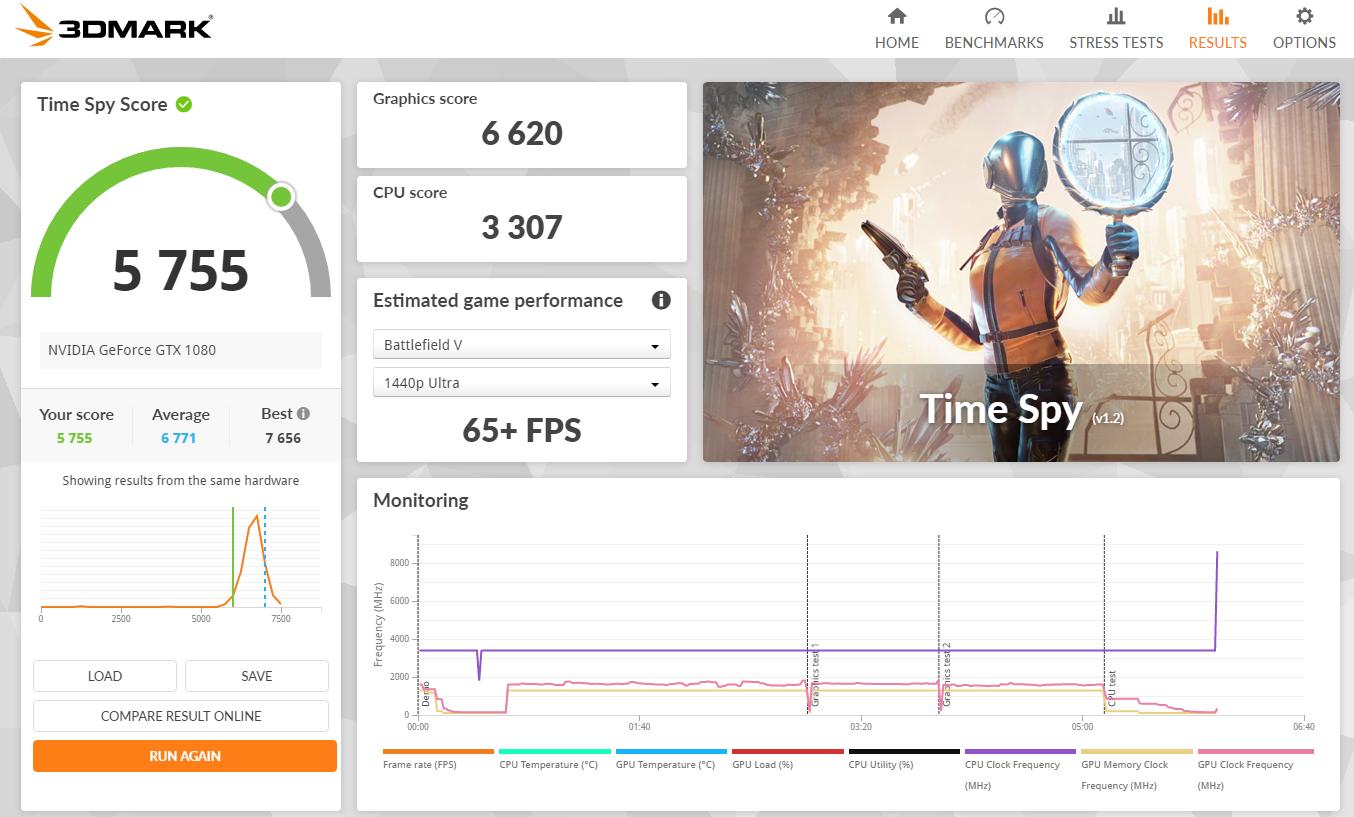The width and height of the screenshot is (1354, 817).
Task: Toggle the CPU Clock Frequency legend swatch
Action: 1021,751
